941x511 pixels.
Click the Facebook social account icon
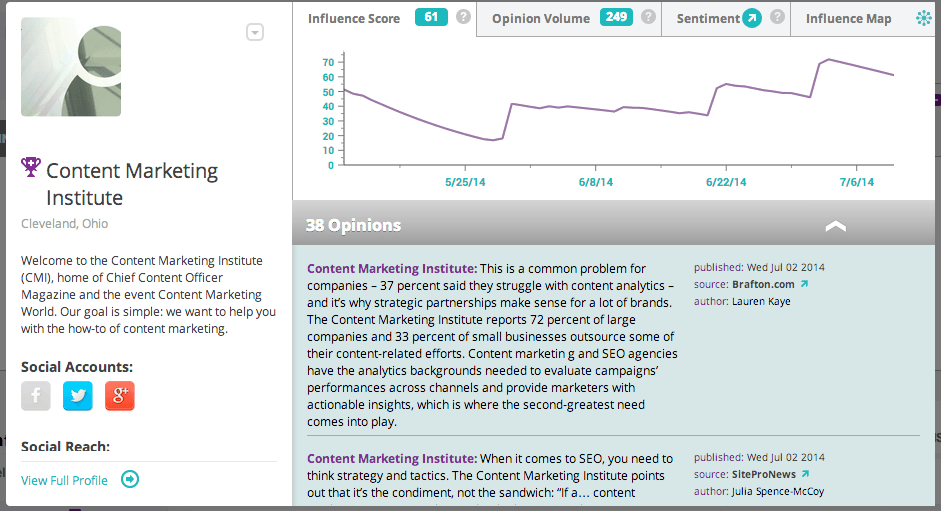(36, 396)
